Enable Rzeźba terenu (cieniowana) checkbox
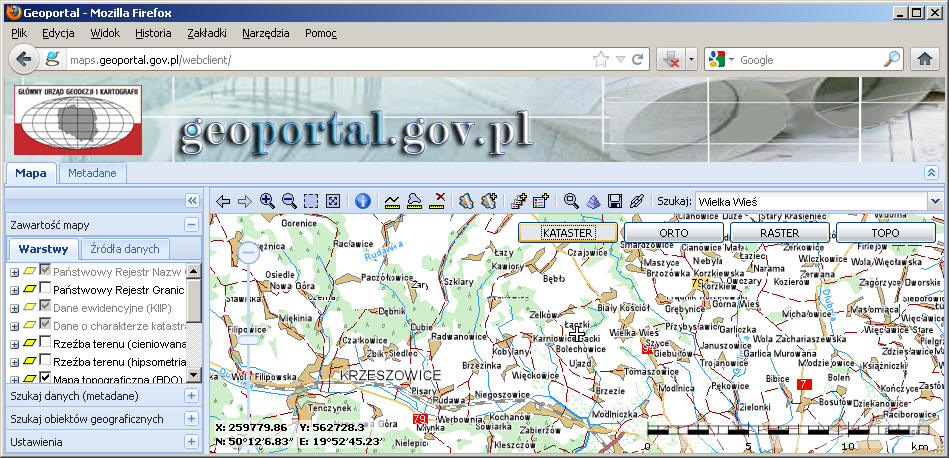The image size is (949, 458). pos(45,343)
